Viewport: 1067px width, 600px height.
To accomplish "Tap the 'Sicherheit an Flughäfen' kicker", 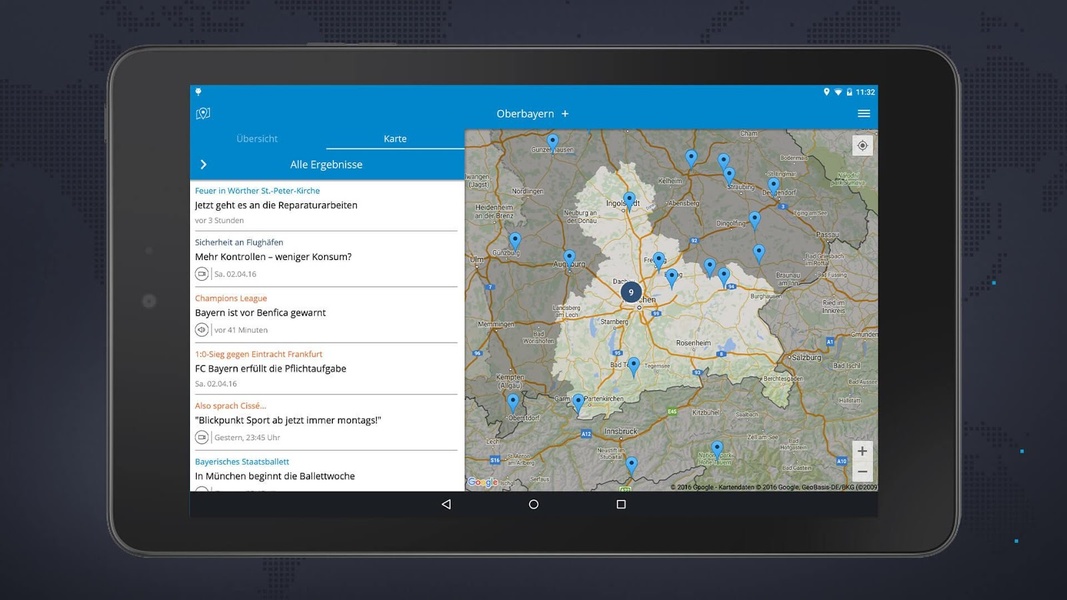I will [239, 242].
